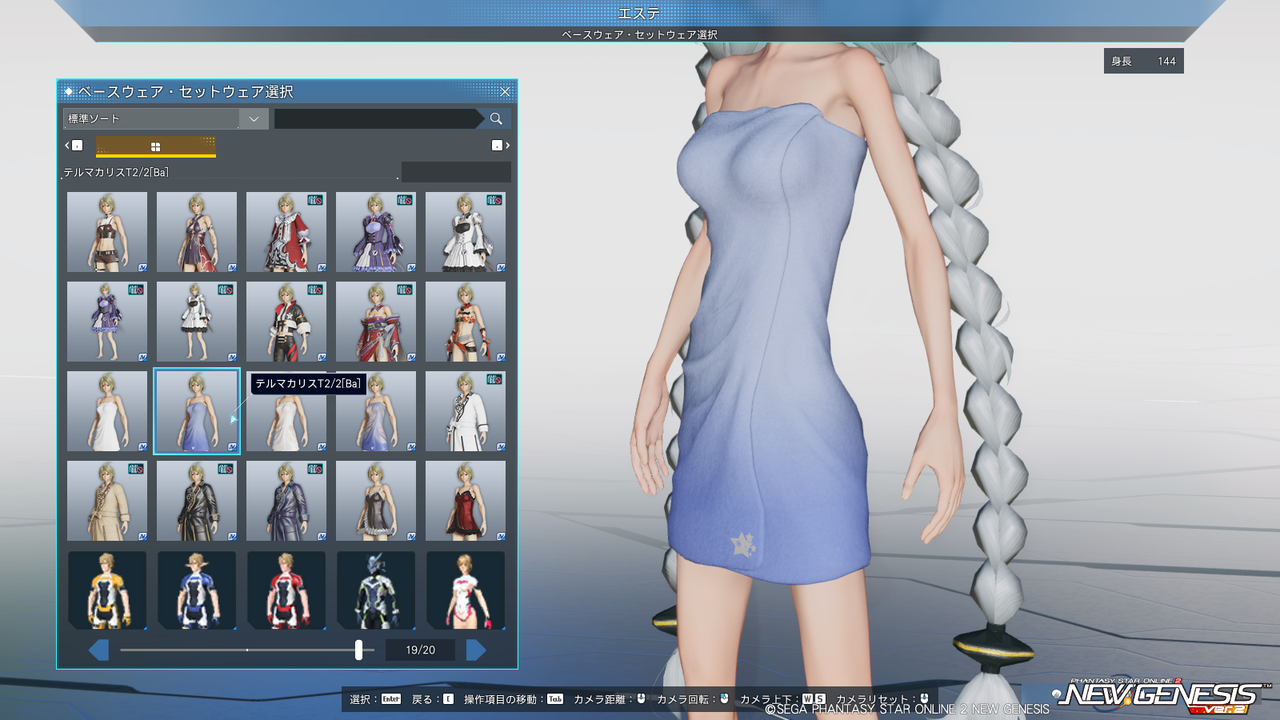Image resolution: width=1280 pixels, height=720 pixels.
Task: Choose the pink and white bodysuit thumbnail
Action: click(465, 590)
